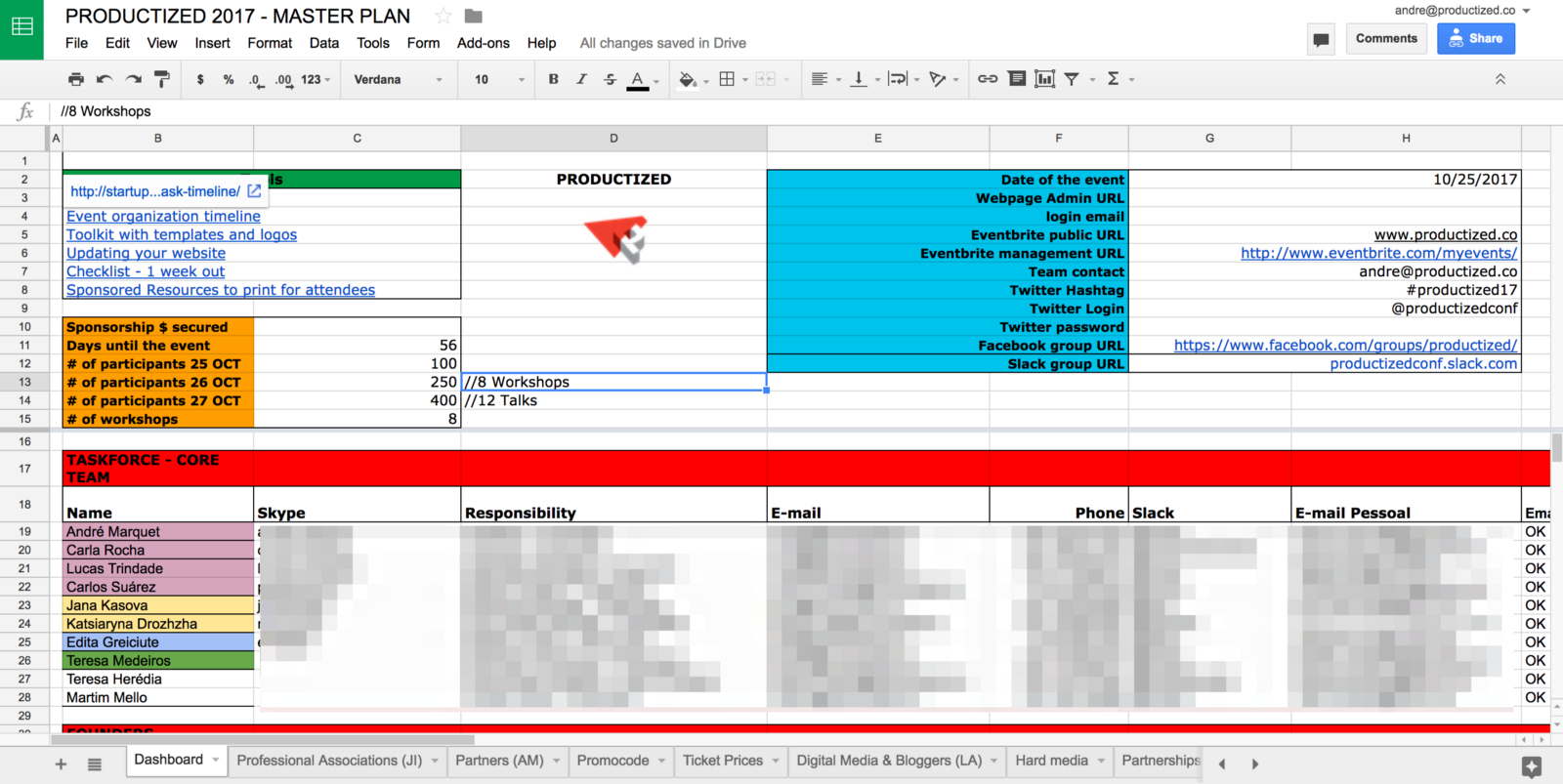Click the Comments button
Viewport: 1563px width, 784px height.
(1386, 38)
